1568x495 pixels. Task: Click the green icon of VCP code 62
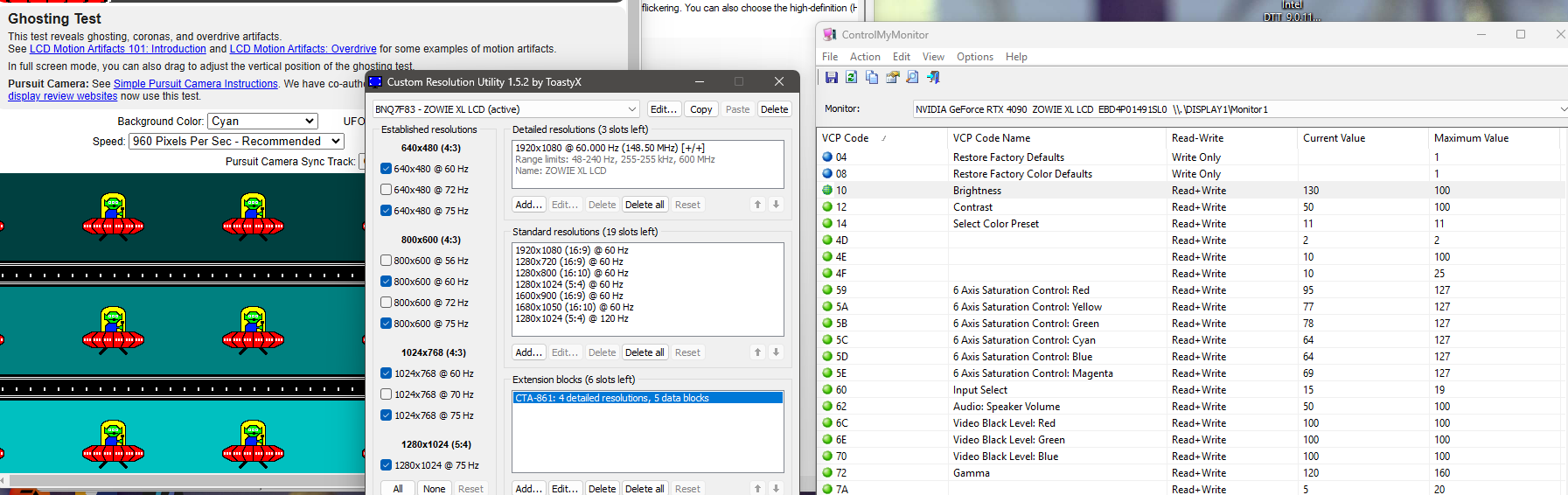[x=827, y=407]
